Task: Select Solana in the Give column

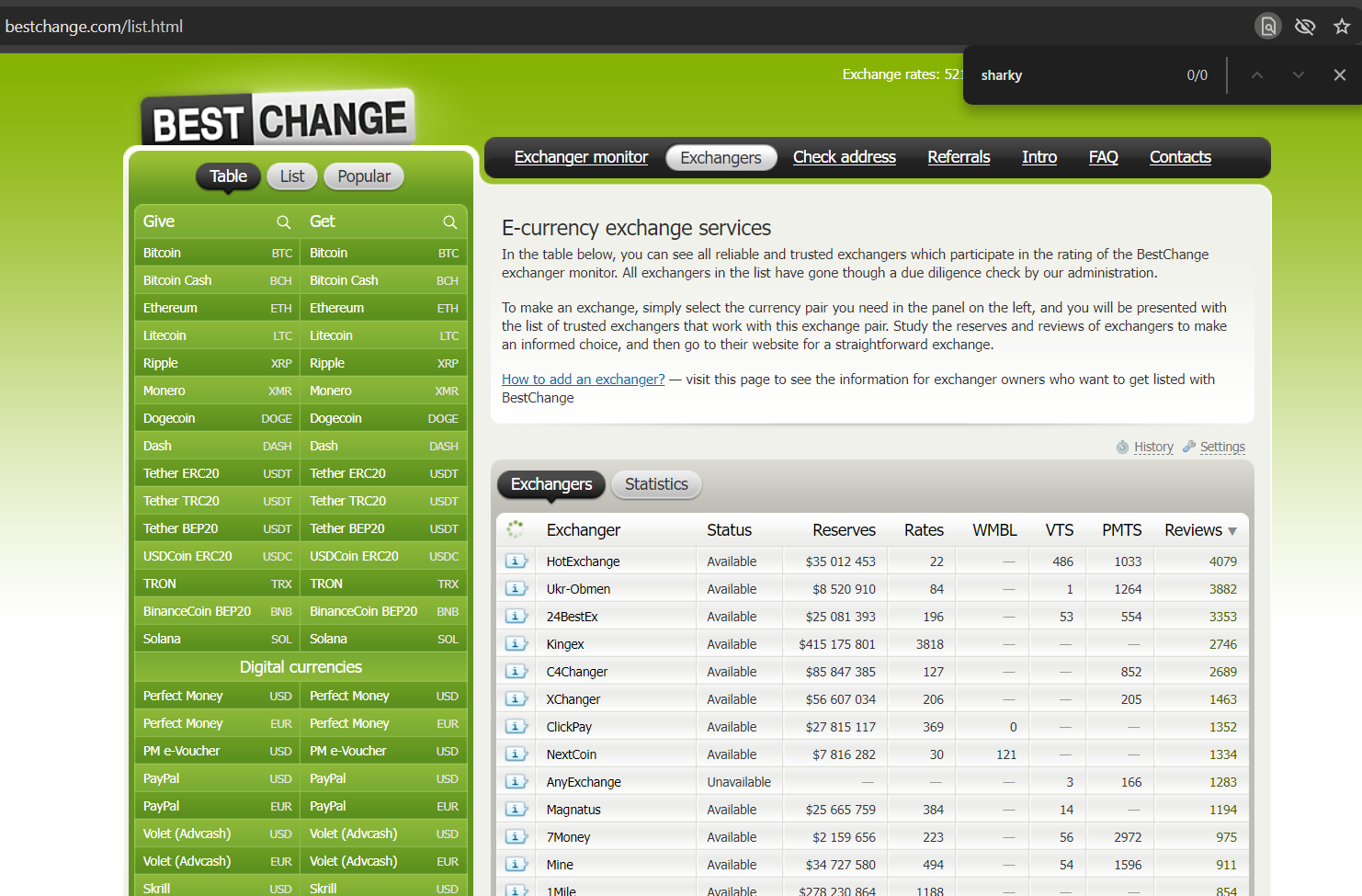Action: pos(218,639)
